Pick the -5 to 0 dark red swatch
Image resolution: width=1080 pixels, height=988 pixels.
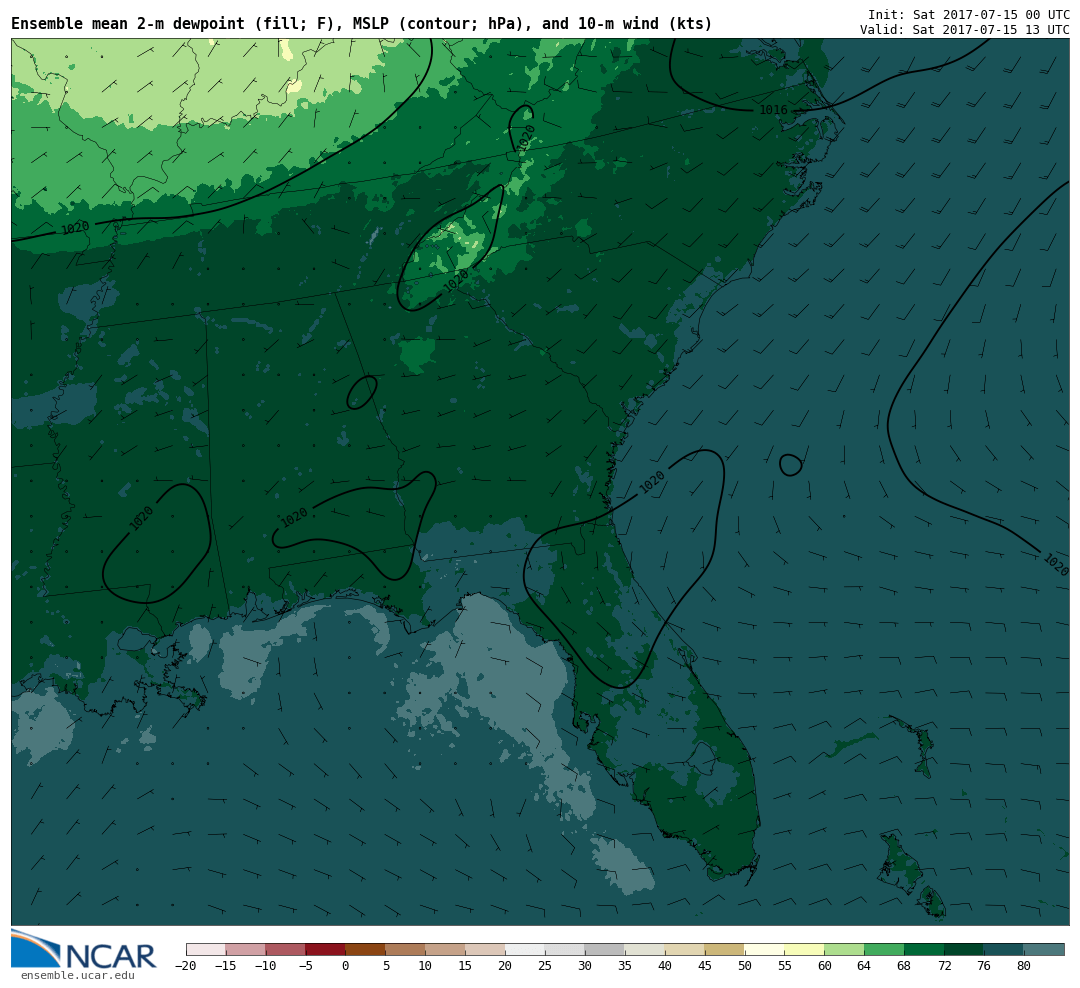pyautogui.click(x=326, y=949)
